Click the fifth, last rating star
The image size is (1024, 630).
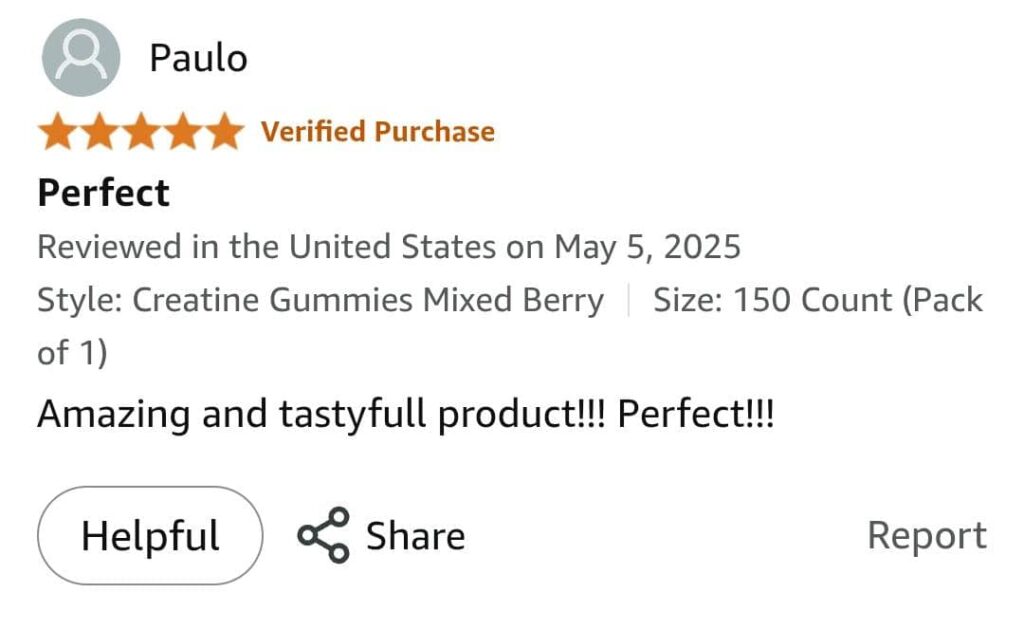222,132
